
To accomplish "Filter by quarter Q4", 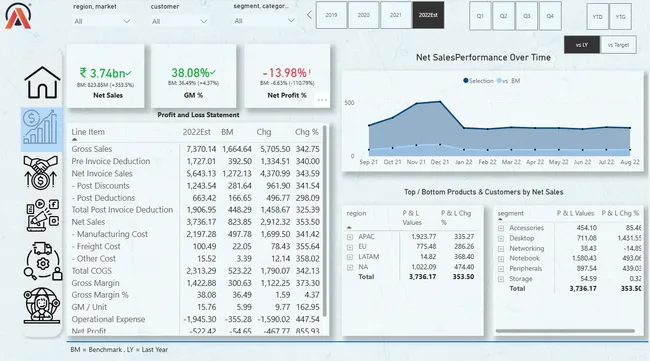I will click(550, 16).
